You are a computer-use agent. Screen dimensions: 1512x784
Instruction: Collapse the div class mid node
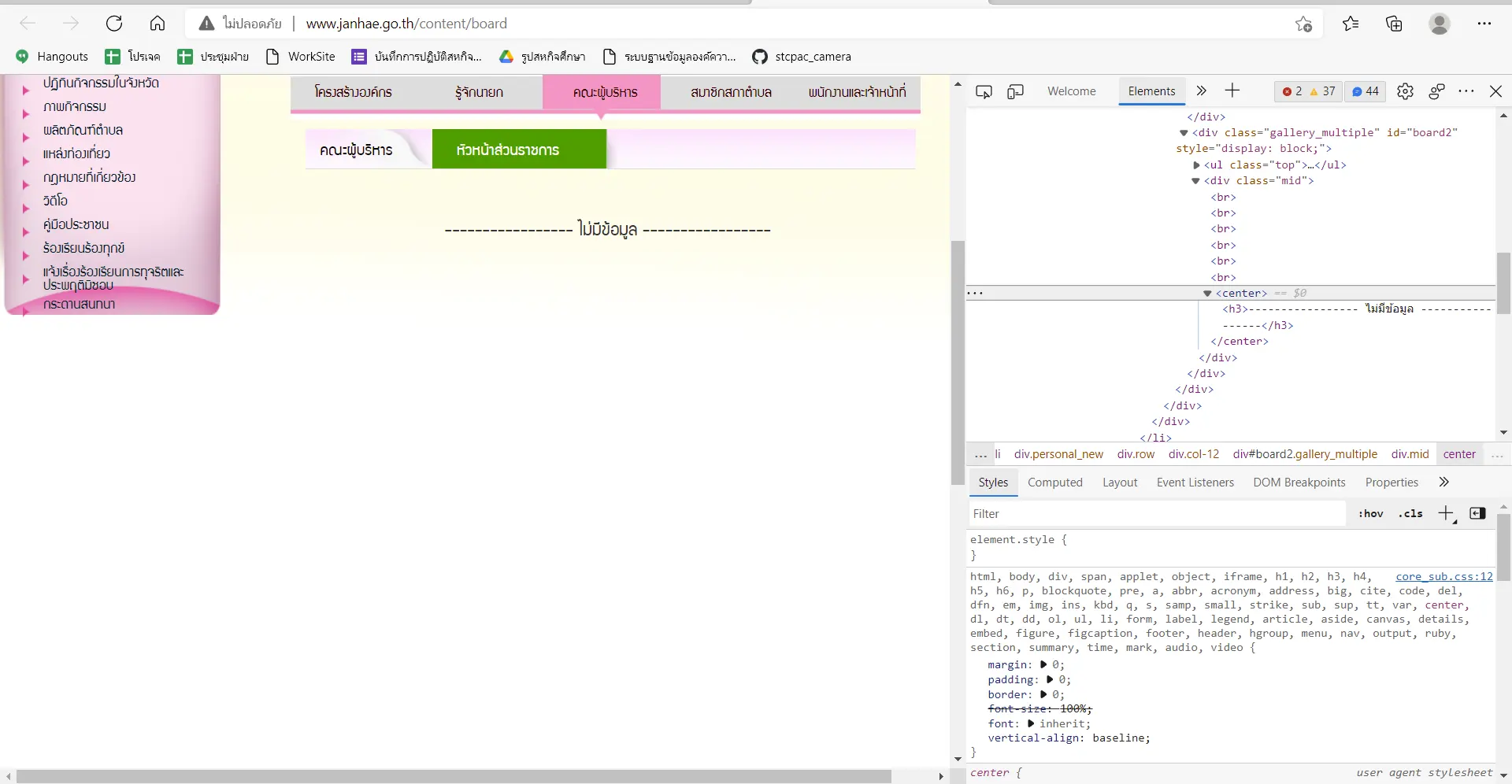[1195, 181]
